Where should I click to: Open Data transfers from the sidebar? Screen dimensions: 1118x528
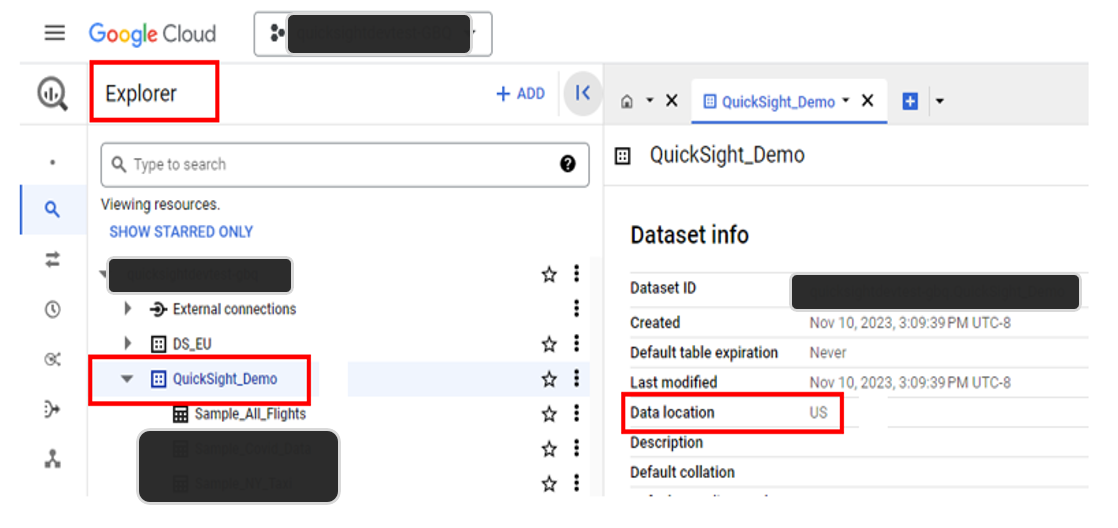(x=52, y=260)
